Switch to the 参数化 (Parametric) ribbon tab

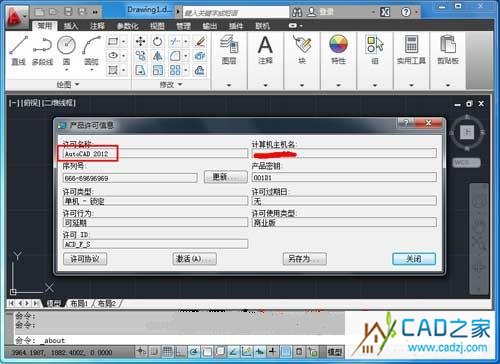coord(127,26)
